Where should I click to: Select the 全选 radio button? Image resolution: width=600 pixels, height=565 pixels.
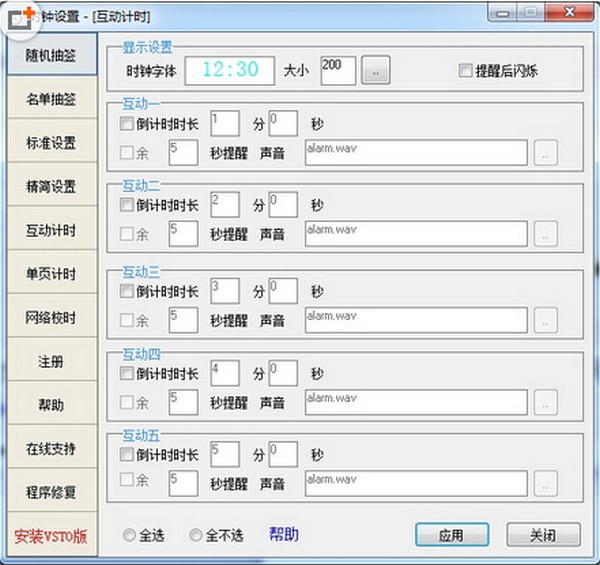pyautogui.click(x=129, y=535)
